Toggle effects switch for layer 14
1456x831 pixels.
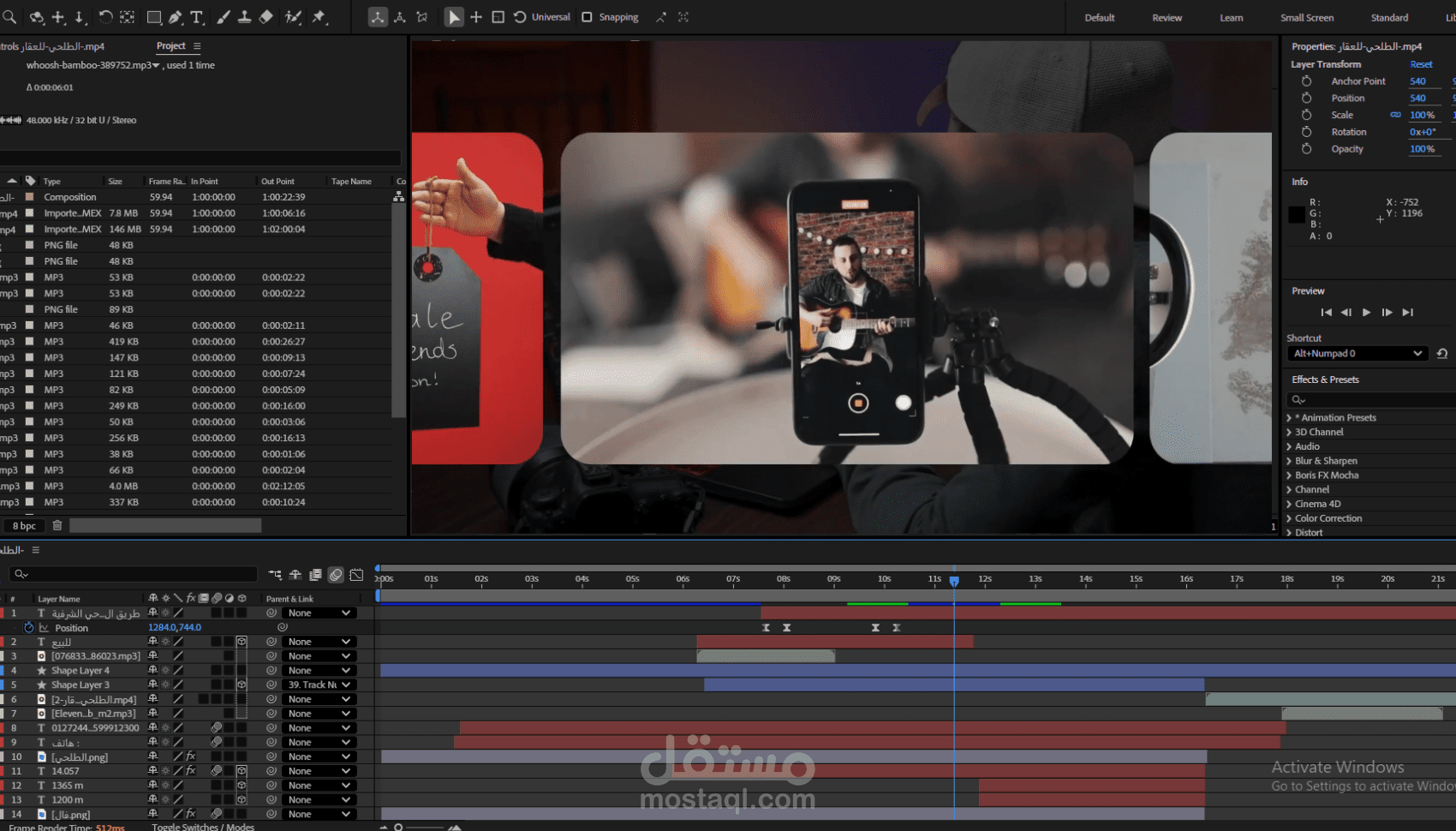pos(191,815)
